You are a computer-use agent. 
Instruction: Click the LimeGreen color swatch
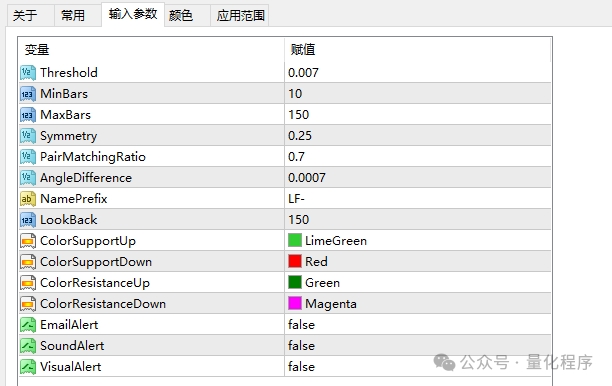295,240
